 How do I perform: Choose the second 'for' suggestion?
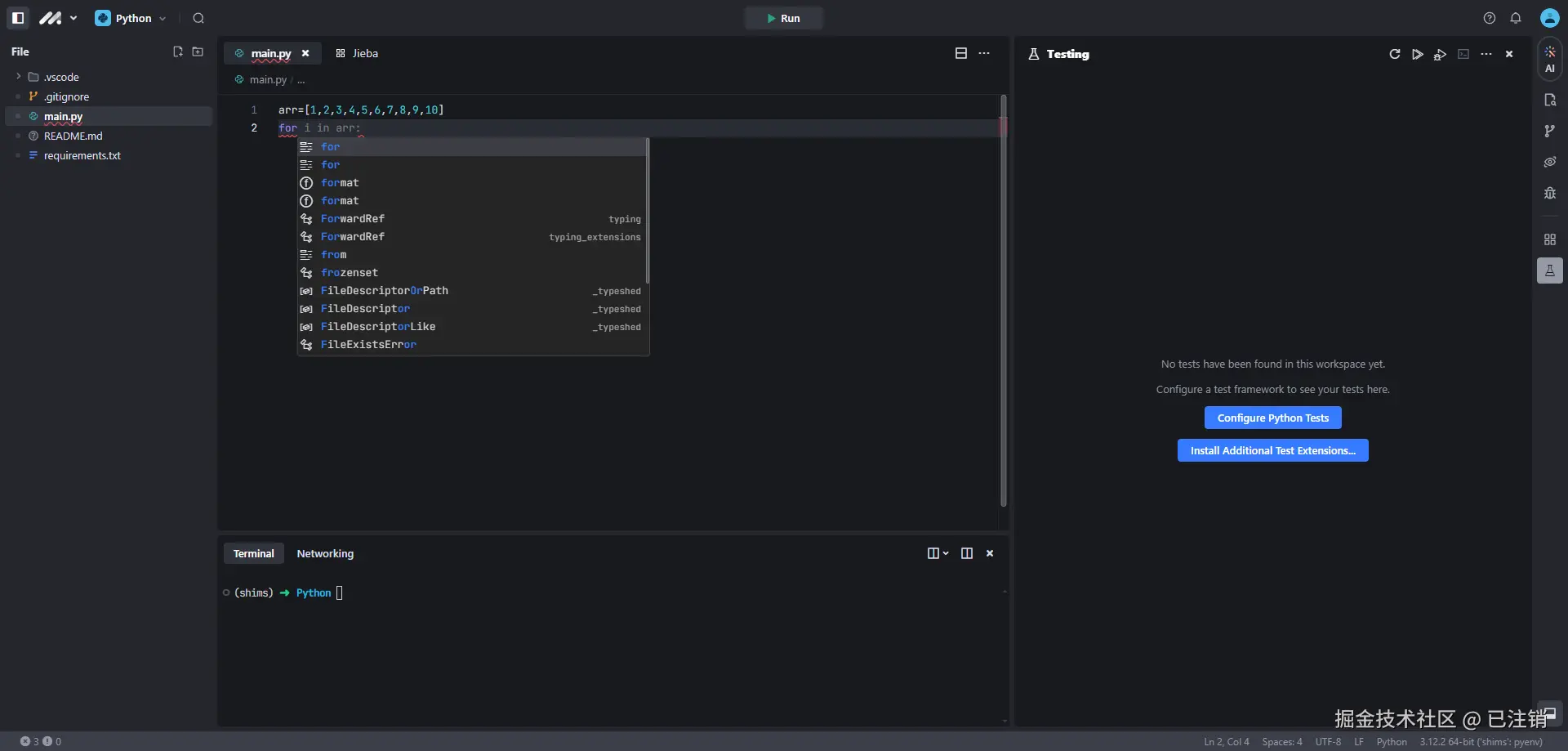(x=472, y=165)
